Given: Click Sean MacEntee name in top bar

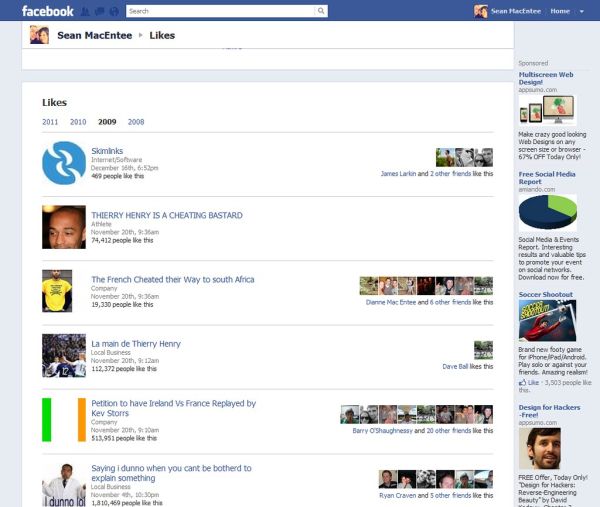Looking at the screenshot, I should [516, 11].
